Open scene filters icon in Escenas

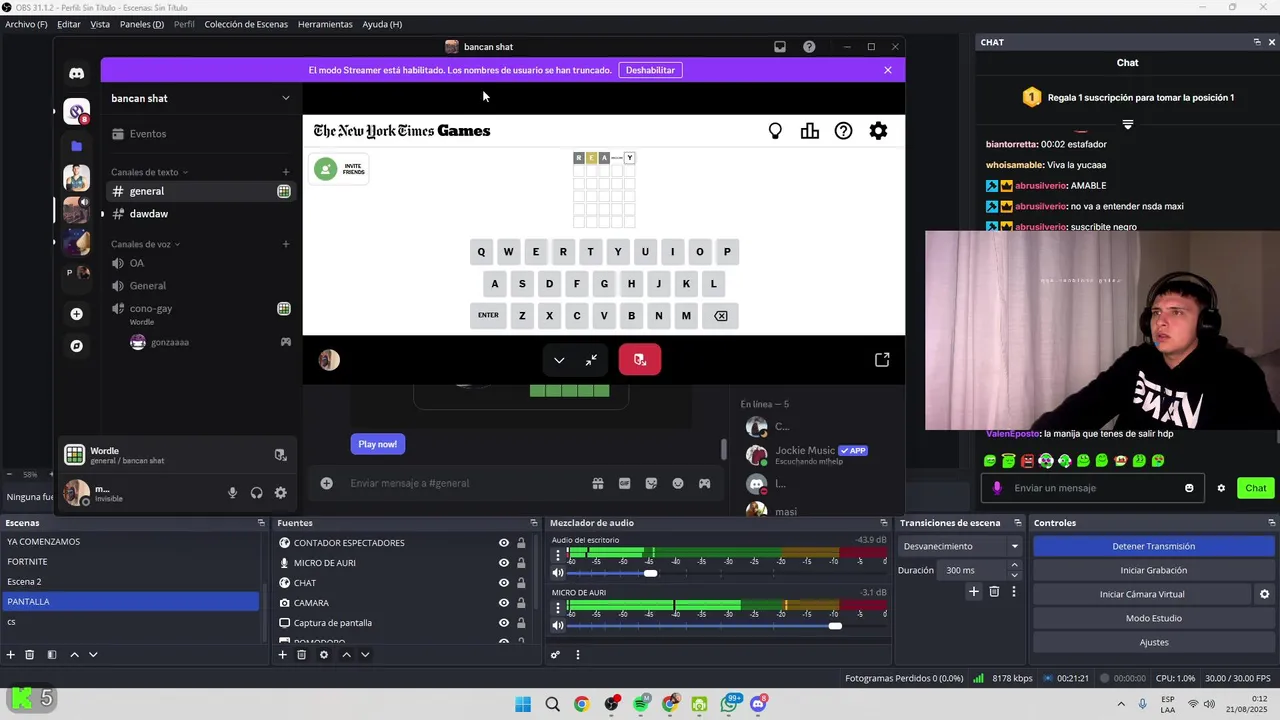tap(52, 655)
